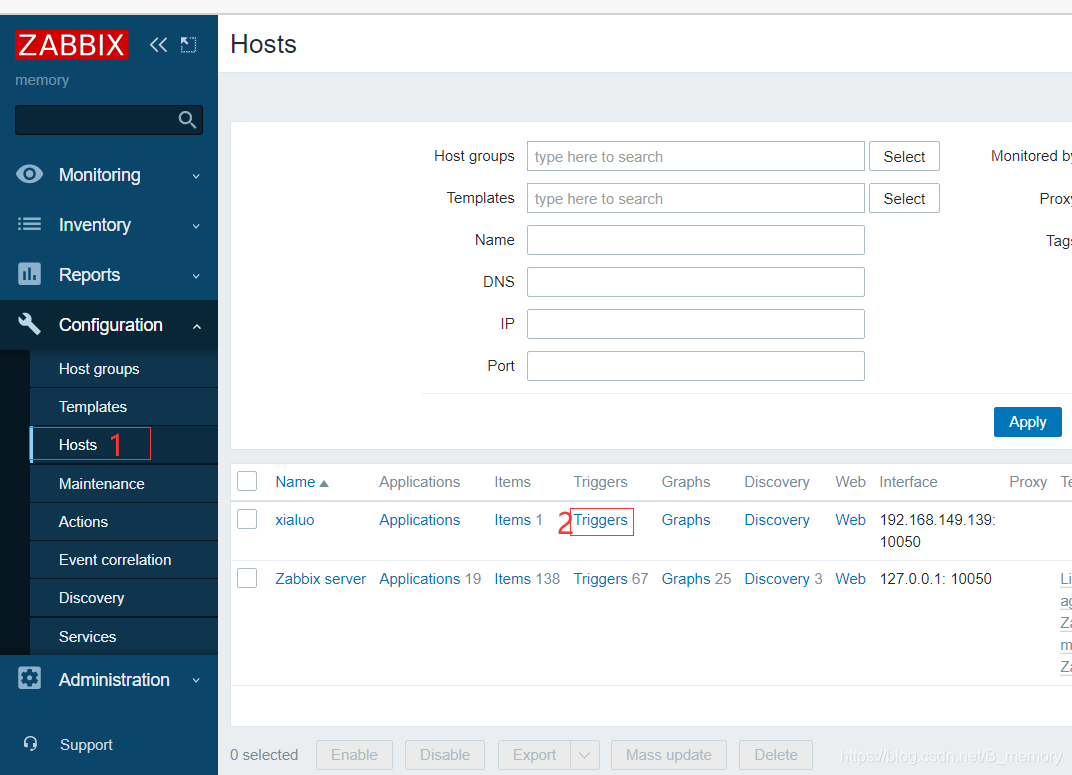Click the kiosk mode icon beside logo
The image size is (1072, 775).
(x=188, y=45)
